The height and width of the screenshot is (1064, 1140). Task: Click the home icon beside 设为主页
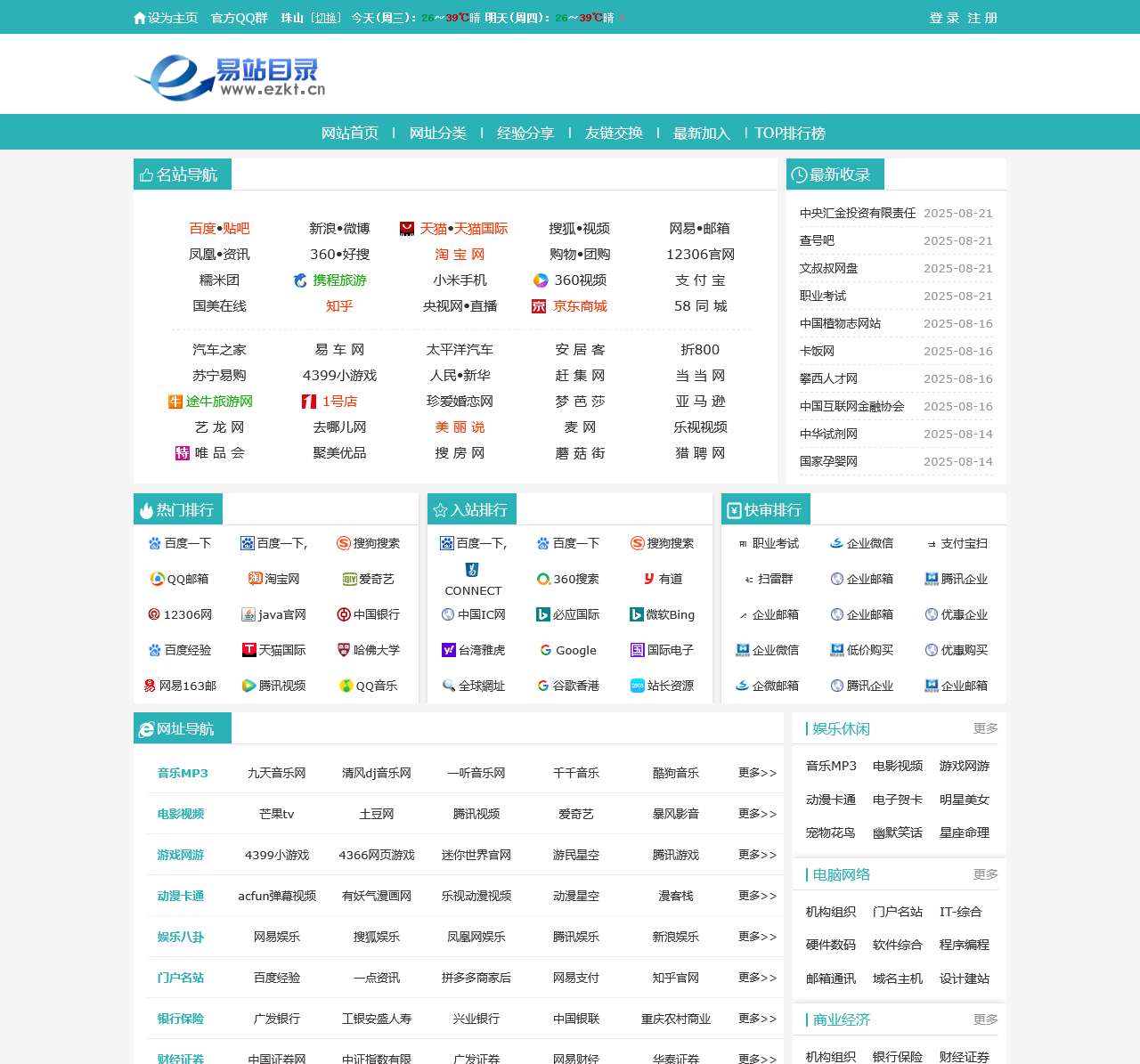[140, 18]
